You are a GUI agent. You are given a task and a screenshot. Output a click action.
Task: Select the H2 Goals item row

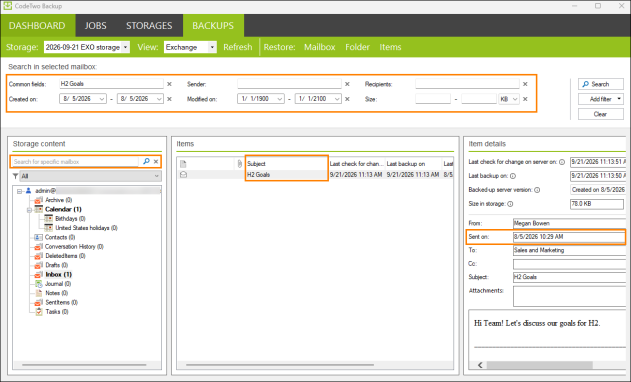[315, 175]
